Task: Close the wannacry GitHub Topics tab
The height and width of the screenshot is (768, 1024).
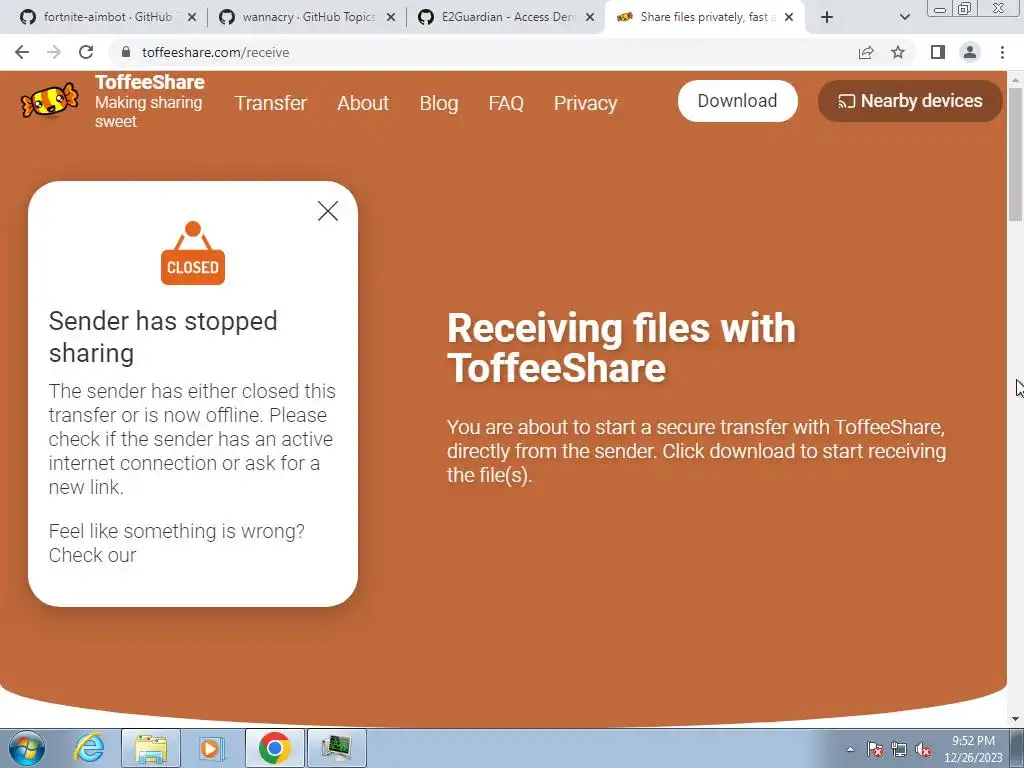Action: [x=391, y=17]
